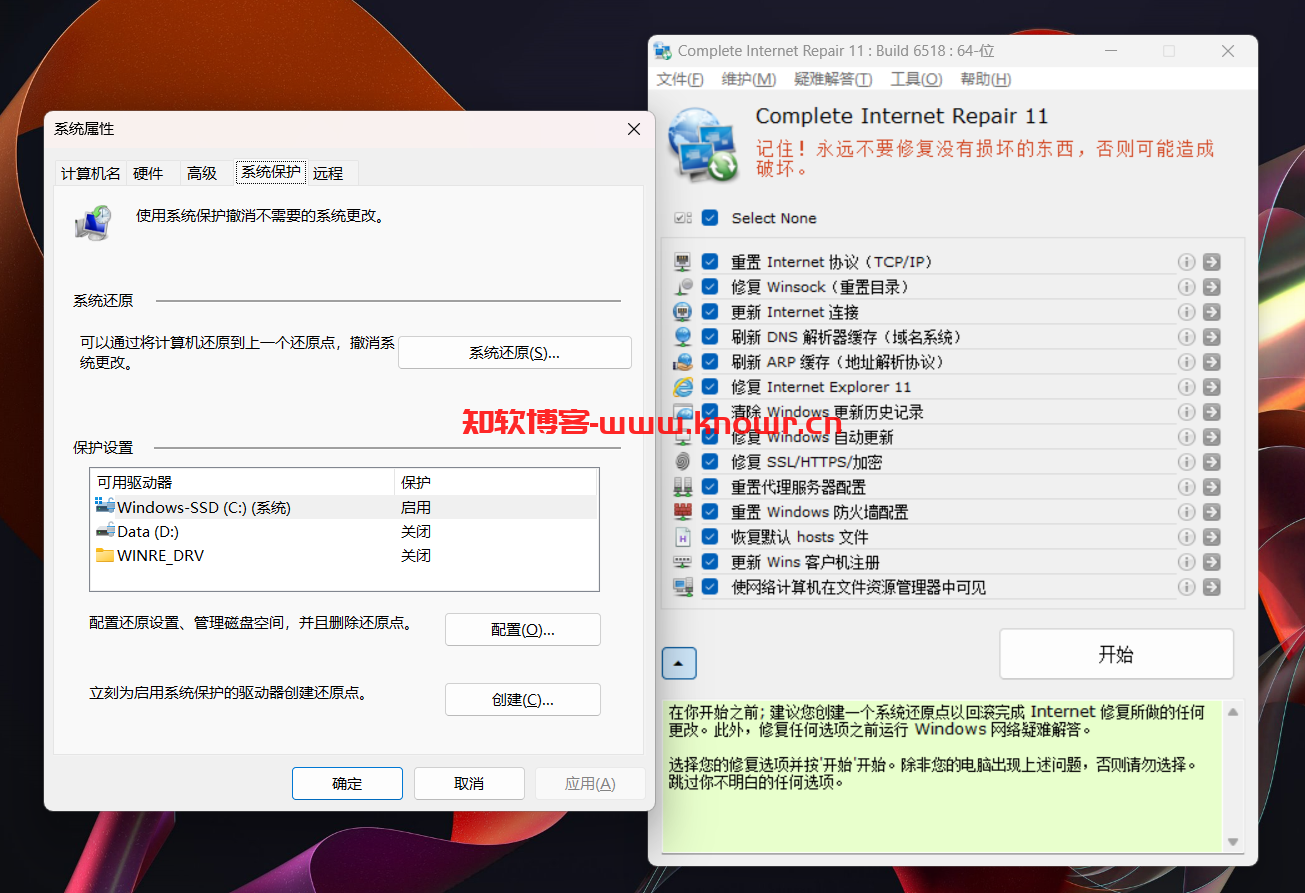This screenshot has height=893, width=1305.
Task: Toggle 刷新 ARP 缓存 checkbox
Action: point(710,362)
